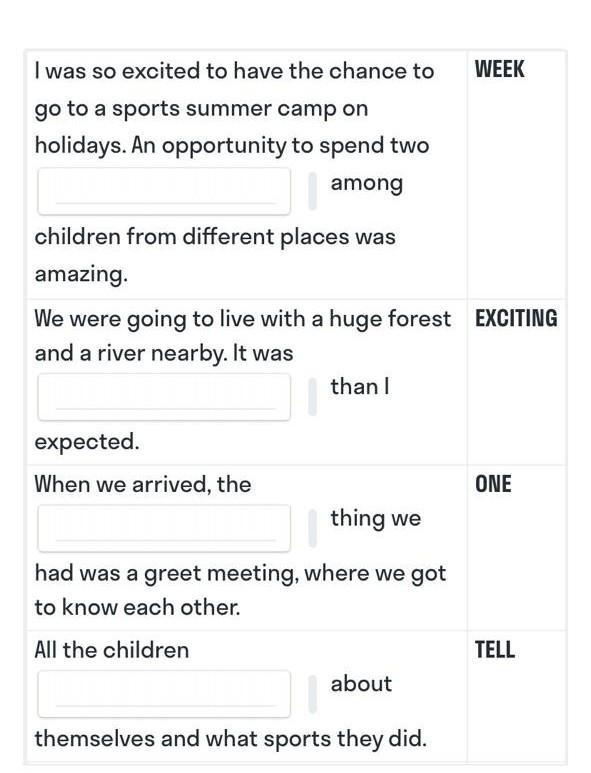Image resolution: width=591 pixels, height=773 pixels.
Task: Click the WEEK keyword label
Action: (x=499, y=70)
